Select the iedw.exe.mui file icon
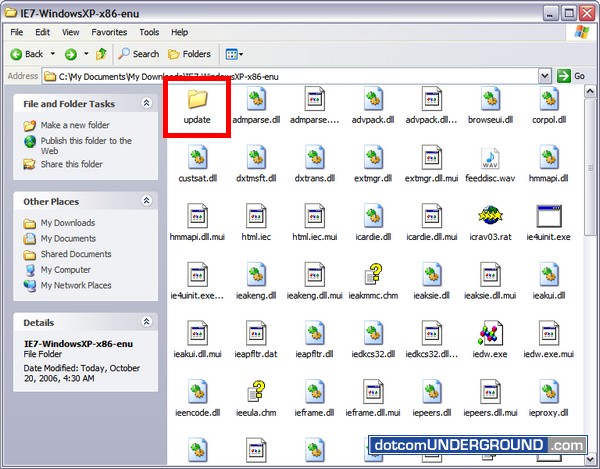Screen dimensions: 600x469 coord(549,333)
